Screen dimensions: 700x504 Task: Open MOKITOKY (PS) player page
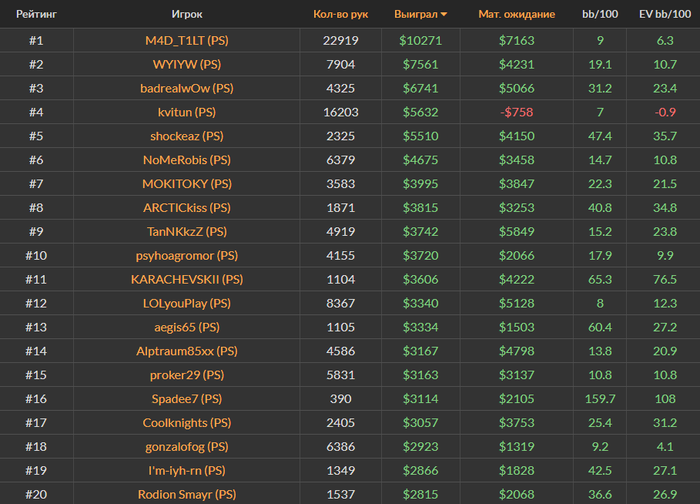[x=187, y=184]
